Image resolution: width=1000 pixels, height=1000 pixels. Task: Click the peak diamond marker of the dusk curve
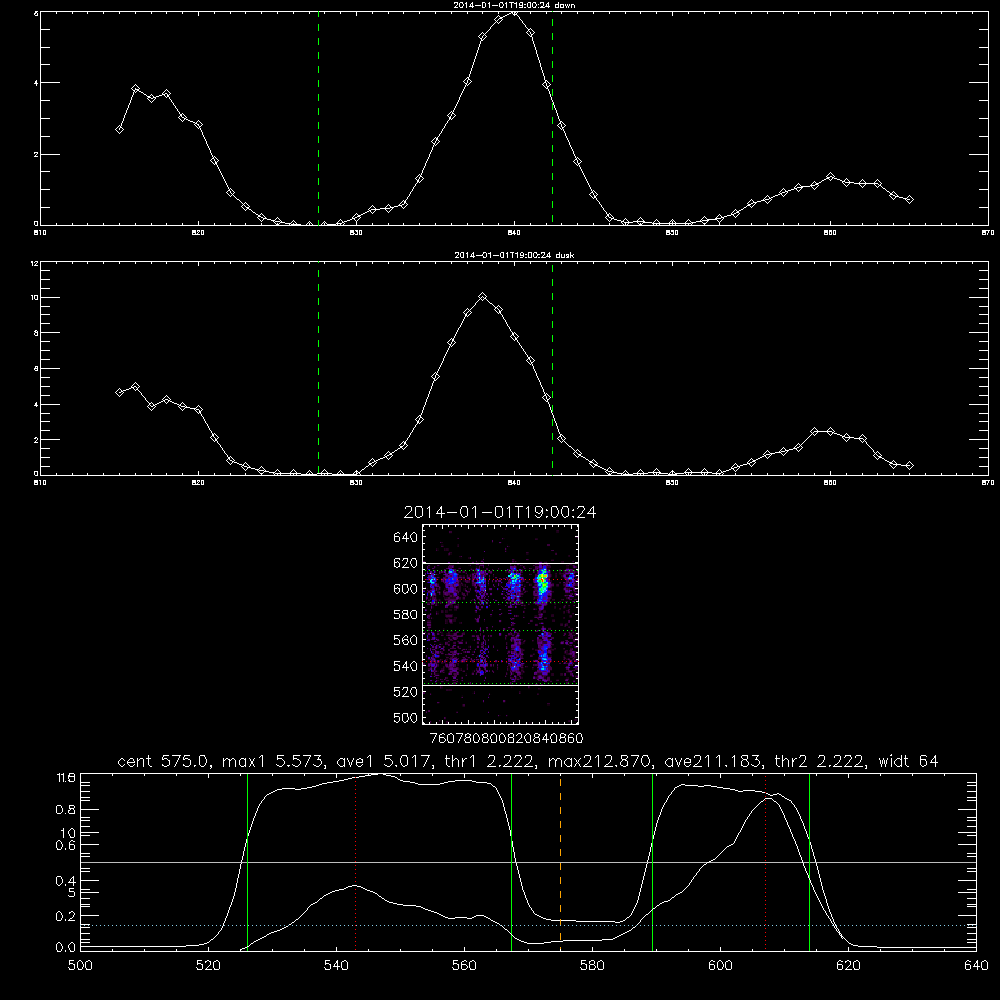pyautogui.click(x=483, y=297)
